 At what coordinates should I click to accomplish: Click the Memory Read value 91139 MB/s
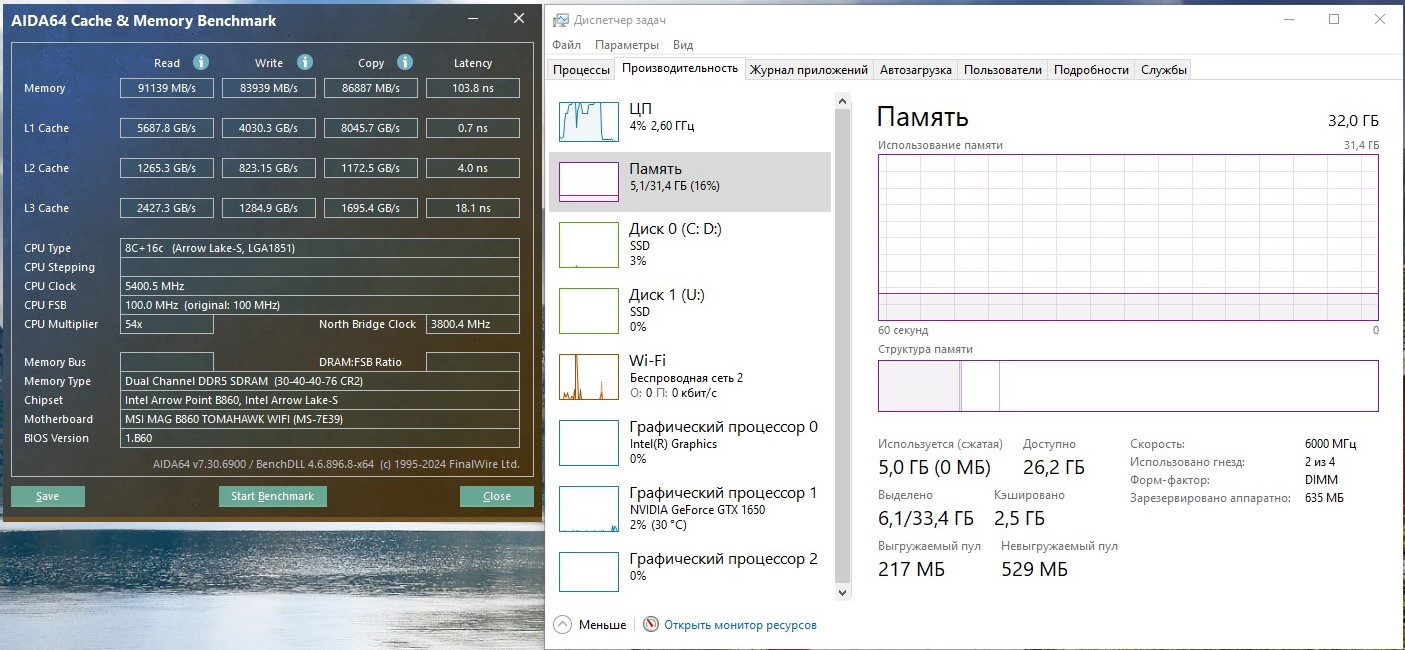point(167,88)
